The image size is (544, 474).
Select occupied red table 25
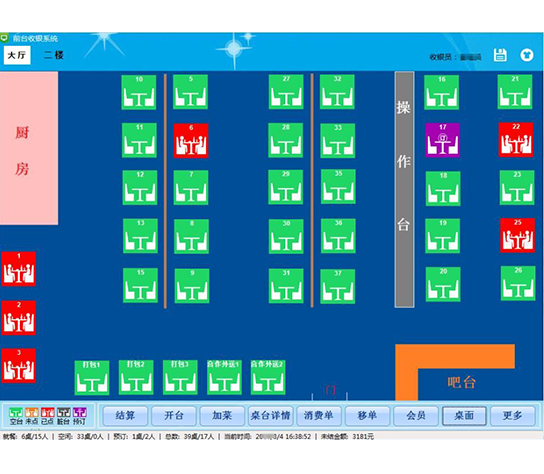click(x=517, y=235)
